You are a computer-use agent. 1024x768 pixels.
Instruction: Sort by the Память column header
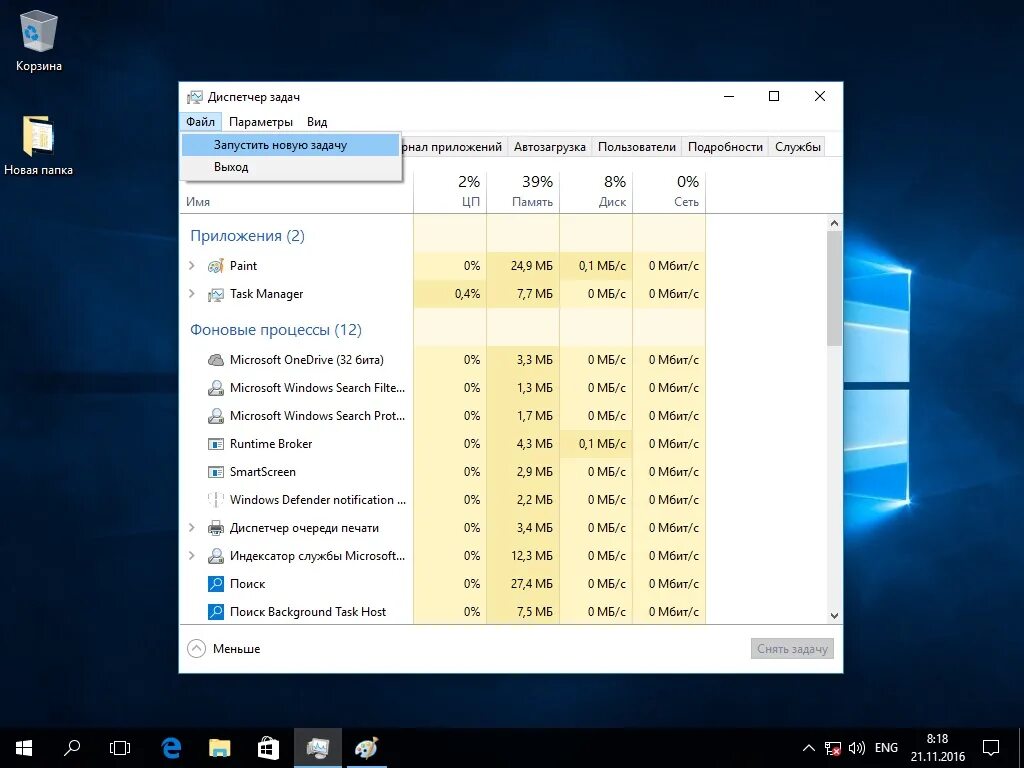(524, 191)
